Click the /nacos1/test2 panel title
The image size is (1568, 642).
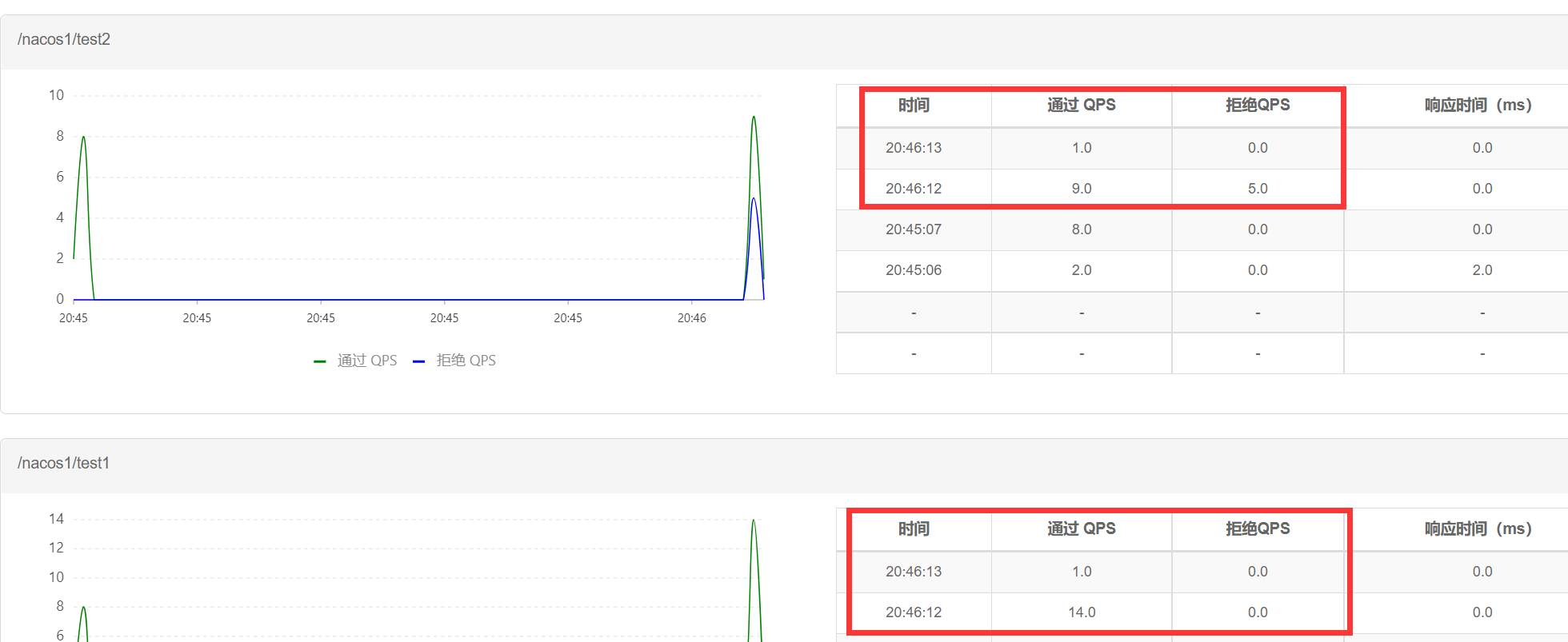64,39
